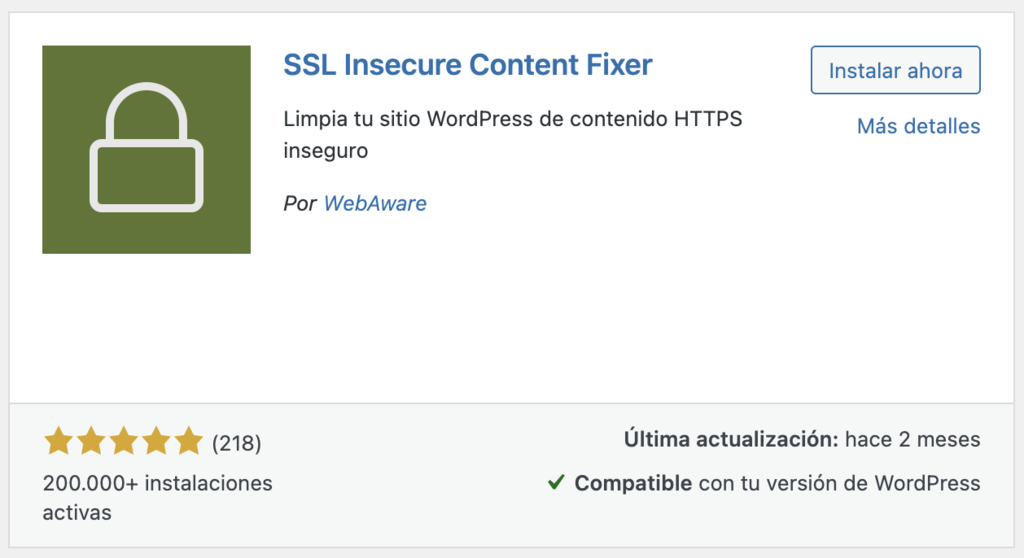Visit the WebAware author link
1024x558 pixels.
point(375,203)
